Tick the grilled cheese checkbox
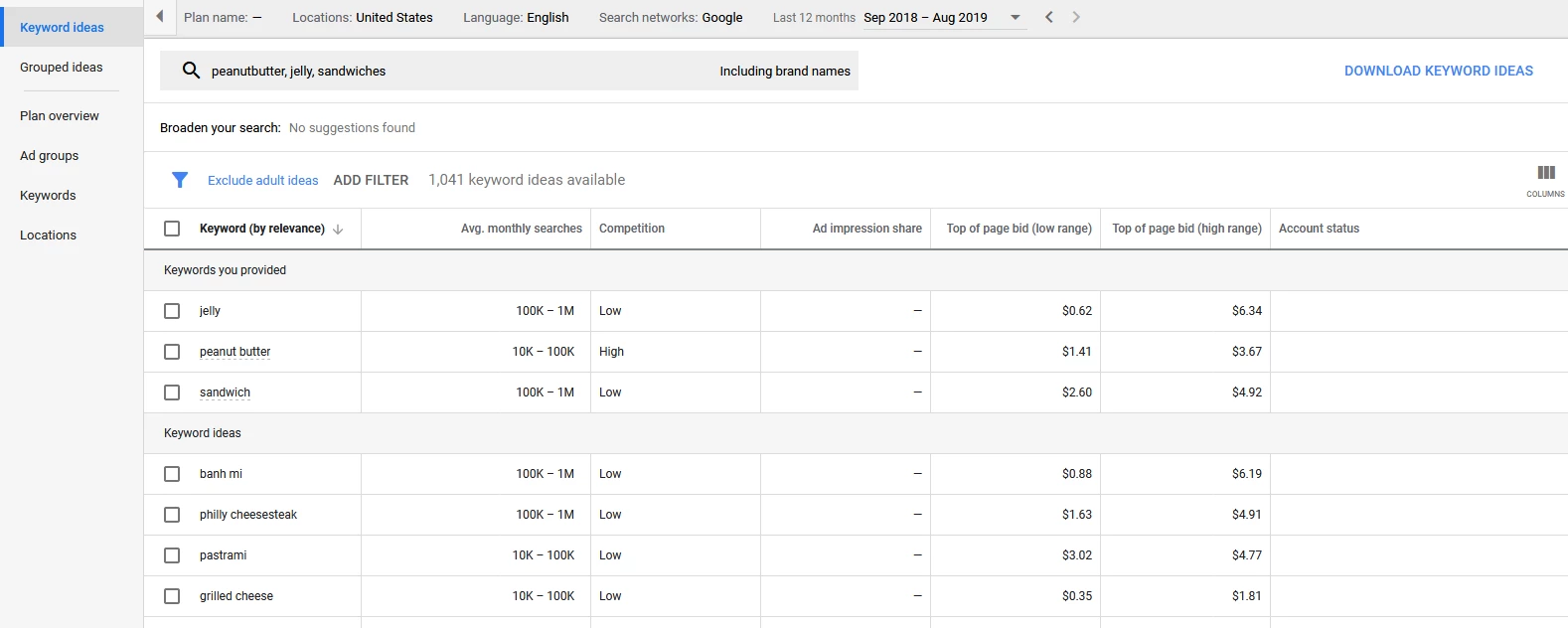Viewport: 1568px width, 628px height. [x=172, y=596]
